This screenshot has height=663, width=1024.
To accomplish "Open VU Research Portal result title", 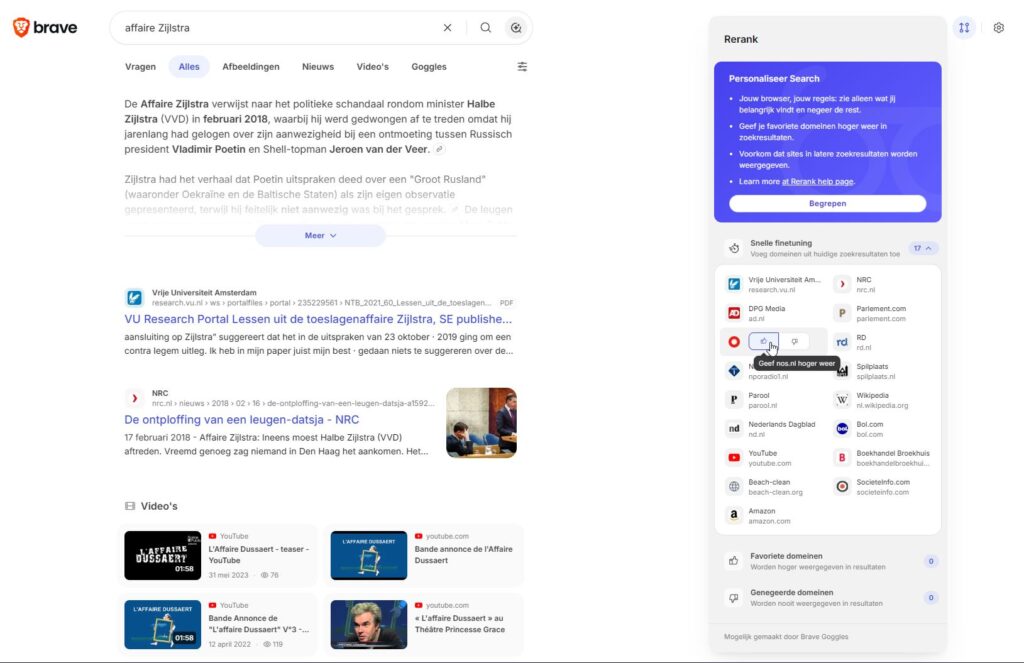I will click(318, 319).
